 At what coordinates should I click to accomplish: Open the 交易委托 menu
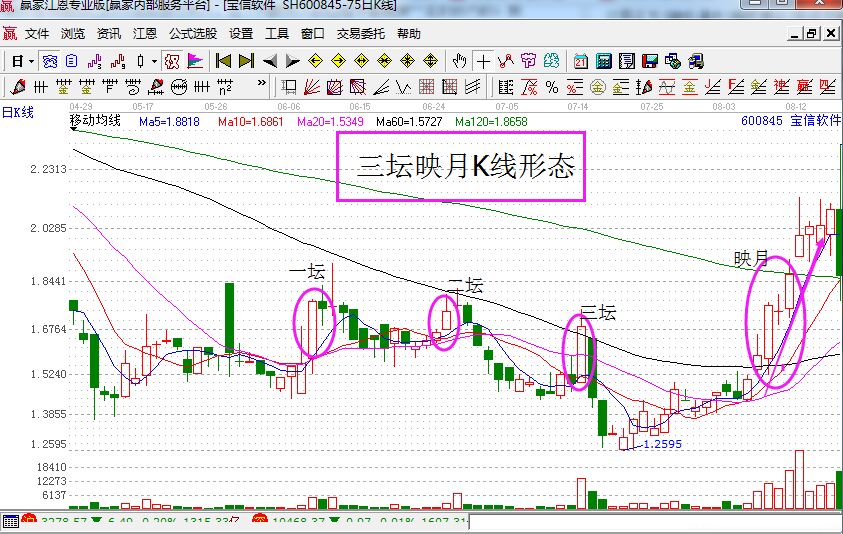[362, 34]
